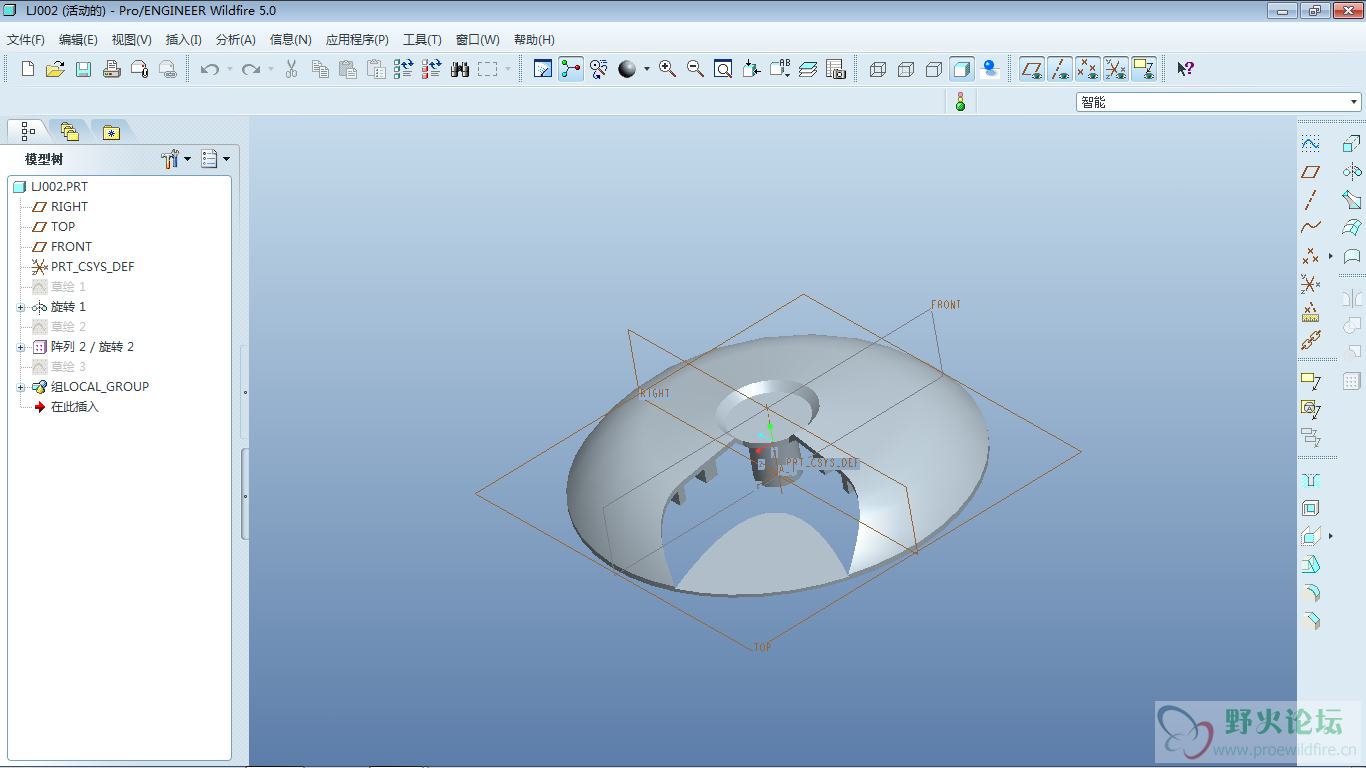Create a new file

click(28, 69)
